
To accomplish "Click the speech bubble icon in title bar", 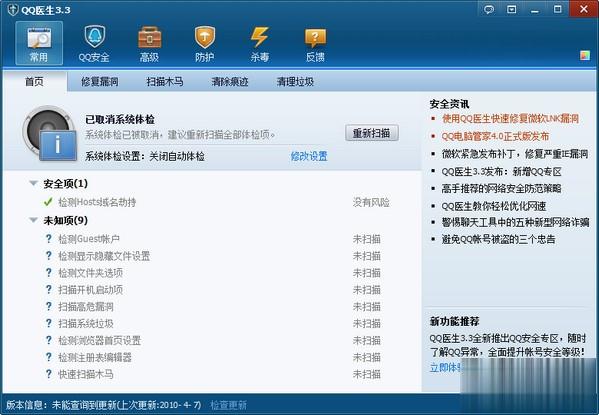I will (489, 9).
